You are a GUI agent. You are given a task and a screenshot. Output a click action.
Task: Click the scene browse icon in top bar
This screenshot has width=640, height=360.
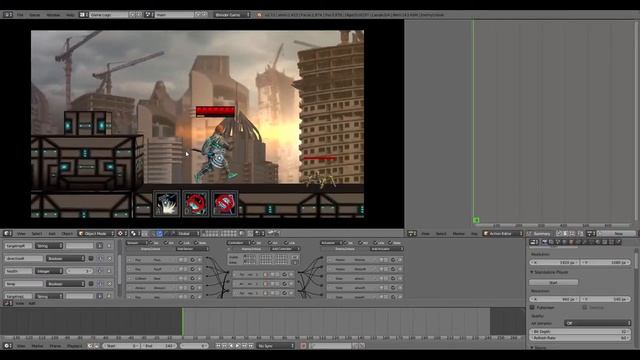coord(149,15)
